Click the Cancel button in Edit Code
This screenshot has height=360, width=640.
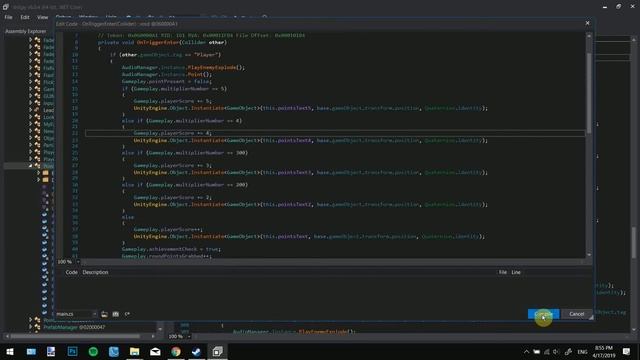point(576,314)
